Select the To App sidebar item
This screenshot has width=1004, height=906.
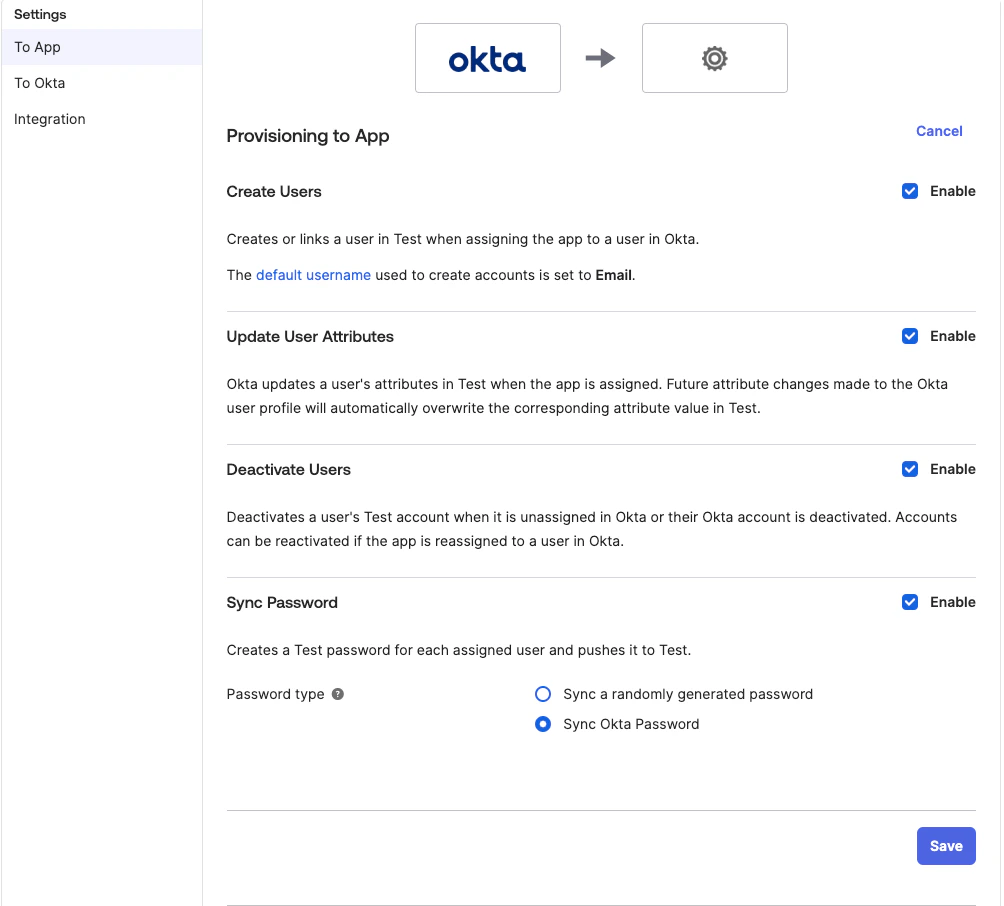pyautogui.click(x=37, y=46)
